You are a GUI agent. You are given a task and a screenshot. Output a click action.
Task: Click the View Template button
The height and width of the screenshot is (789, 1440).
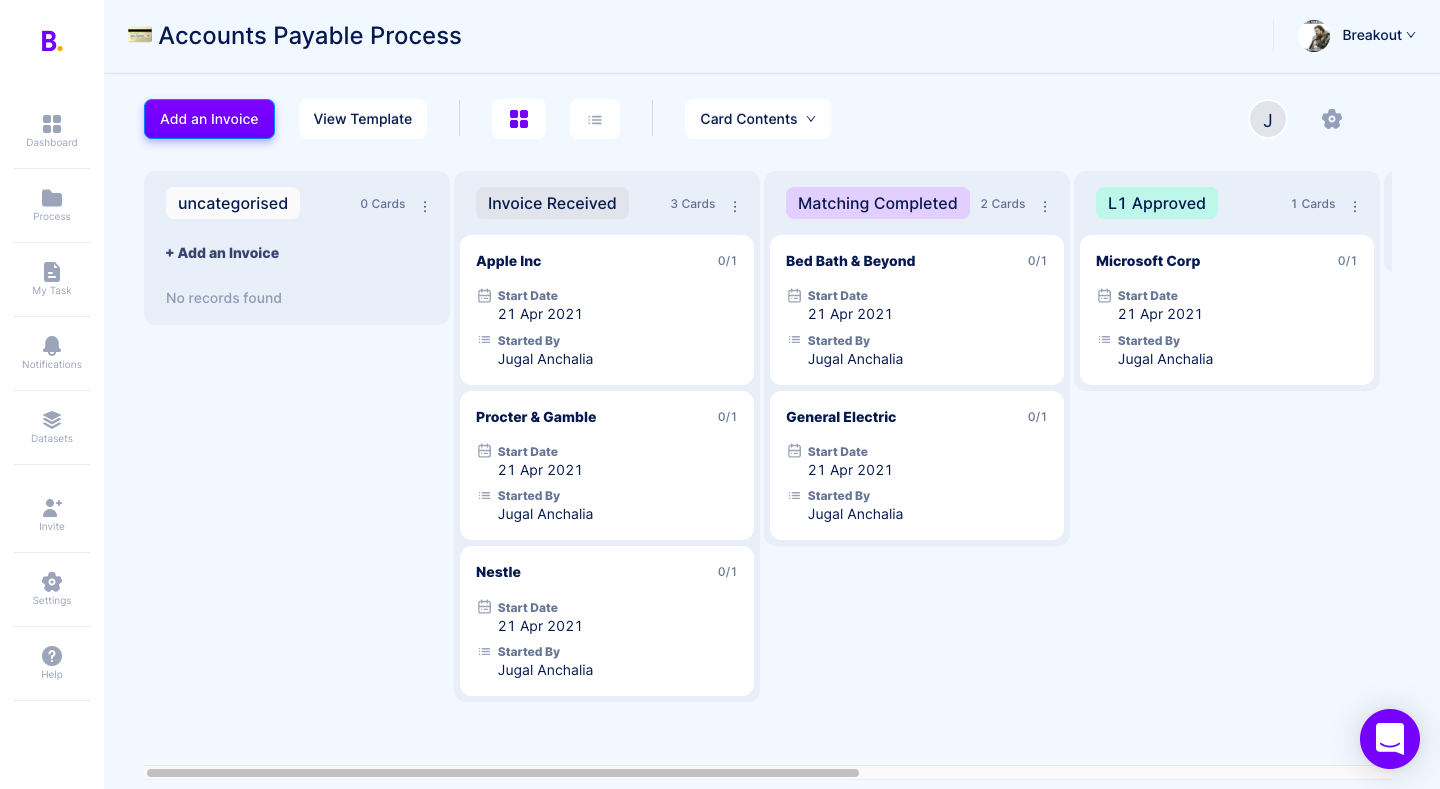click(x=362, y=119)
